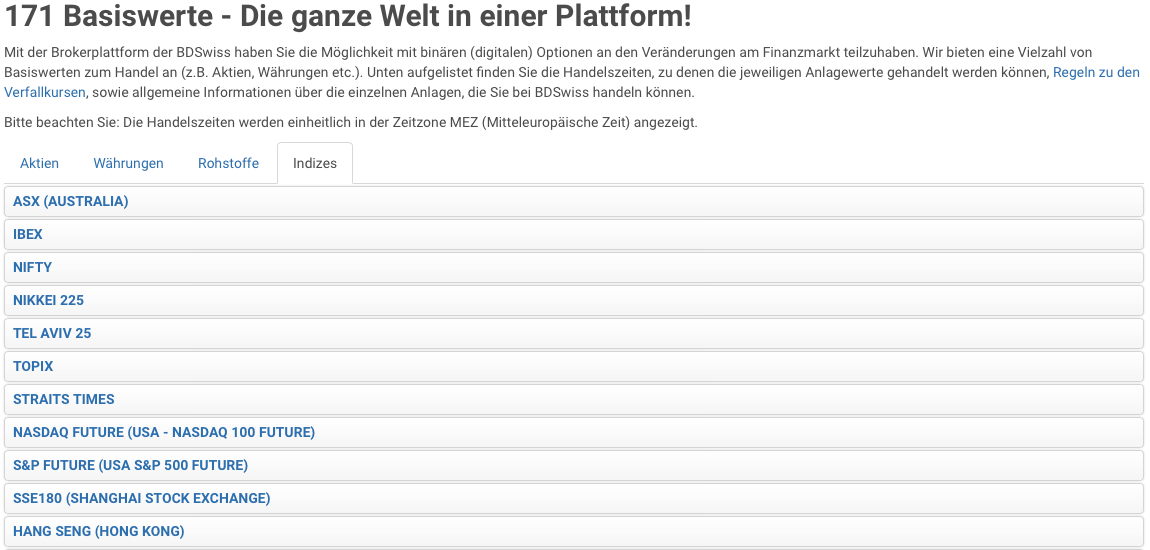The width and height of the screenshot is (1150, 550).
Task: Expand the ASX (AUSTRALIA) section
Action: click(x=574, y=202)
